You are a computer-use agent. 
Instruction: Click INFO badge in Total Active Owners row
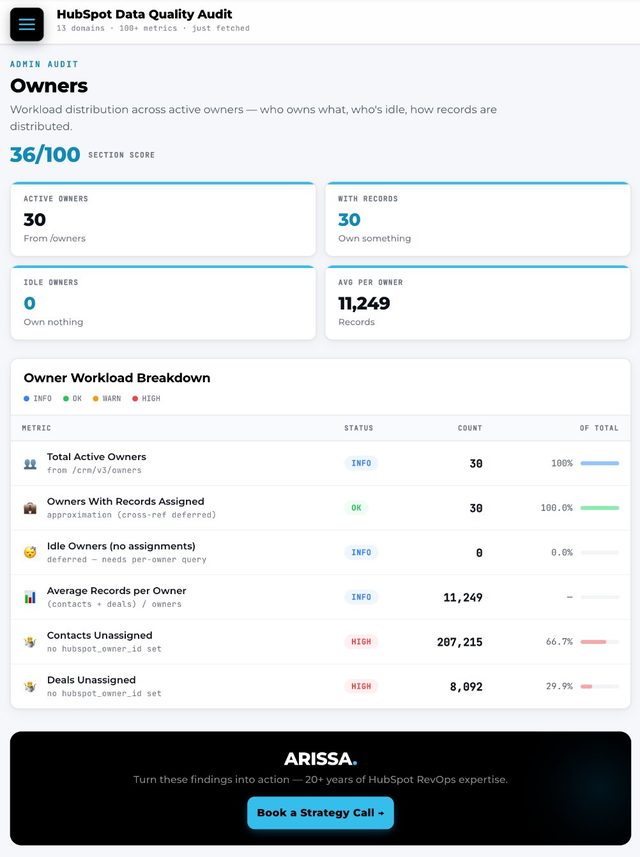(361, 463)
